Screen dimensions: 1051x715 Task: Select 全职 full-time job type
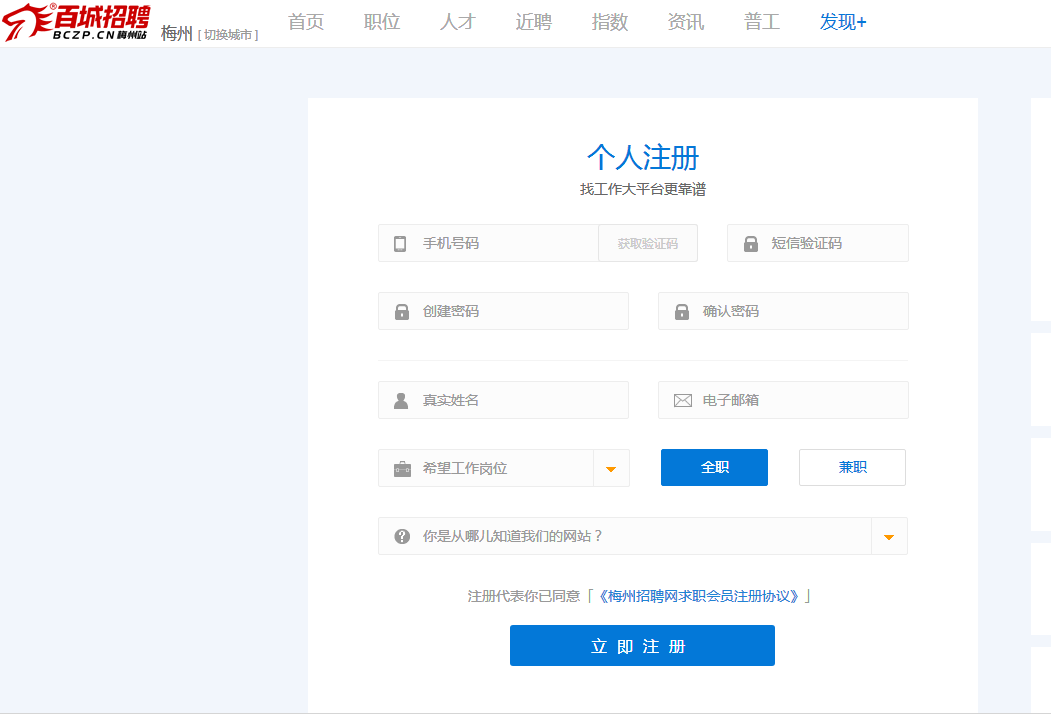pyautogui.click(x=714, y=468)
